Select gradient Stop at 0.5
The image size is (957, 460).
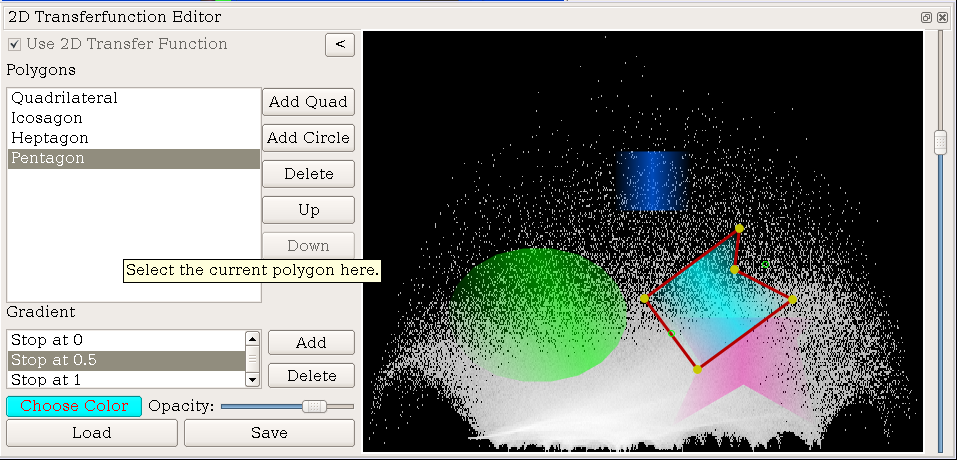126,361
